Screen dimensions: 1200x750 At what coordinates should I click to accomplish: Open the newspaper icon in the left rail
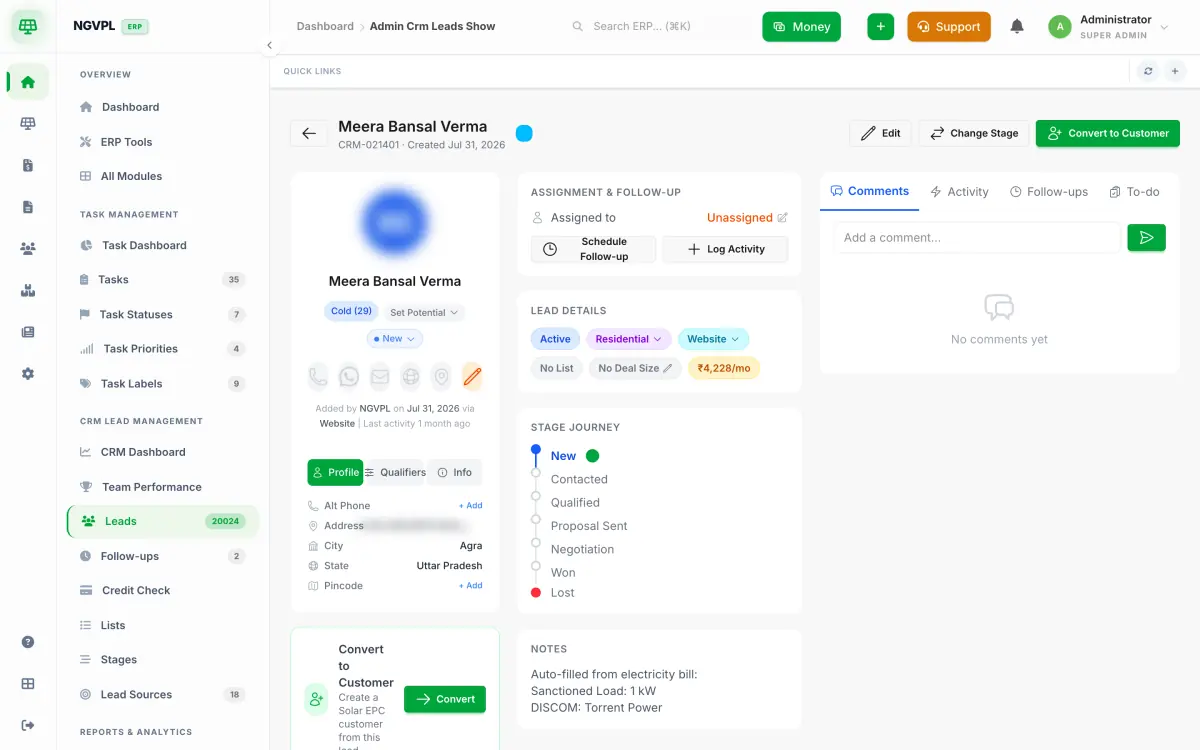pyautogui.click(x=28, y=332)
